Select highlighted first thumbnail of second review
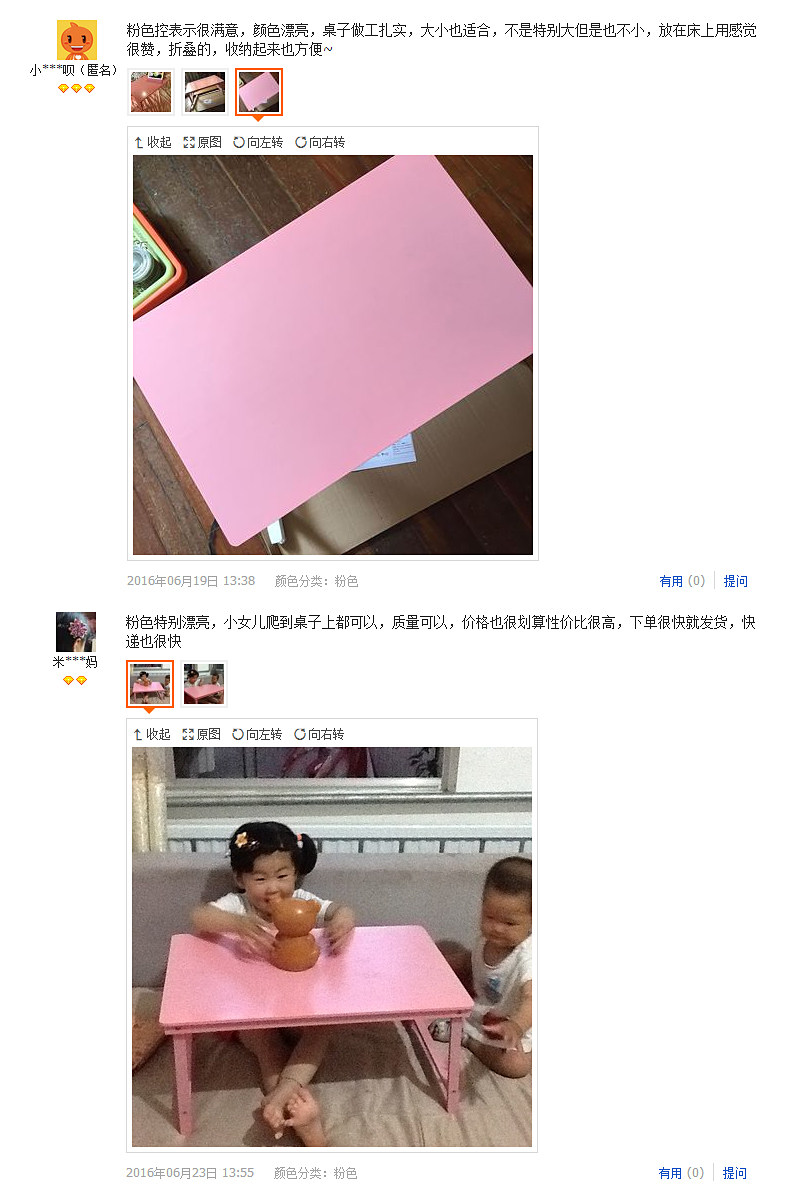The image size is (790, 1196). click(x=150, y=684)
